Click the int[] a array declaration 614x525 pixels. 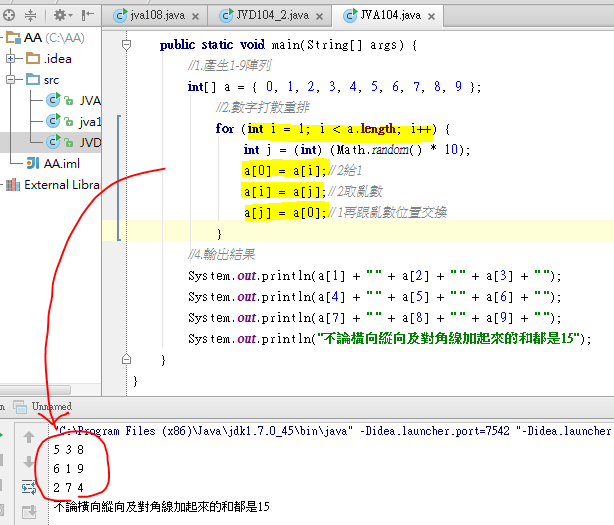pyautogui.click(x=334, y=87)
